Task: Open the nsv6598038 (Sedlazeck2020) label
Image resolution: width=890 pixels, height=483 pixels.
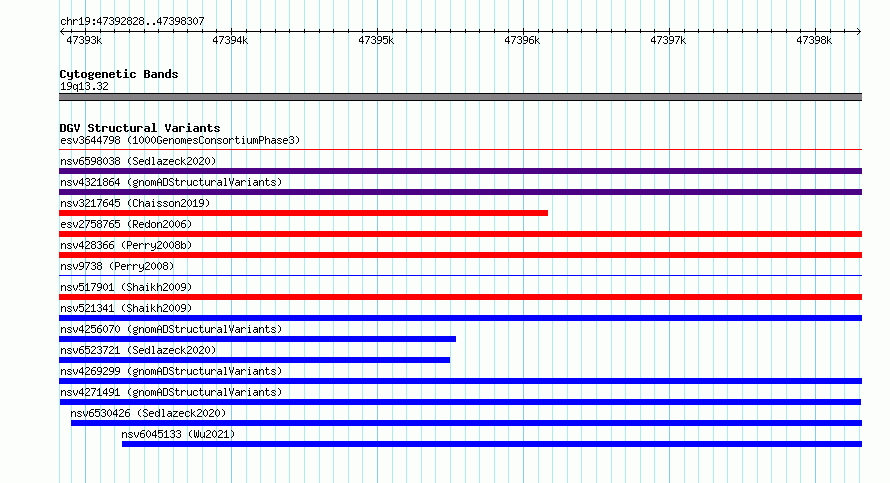Action: click(138, 161)
